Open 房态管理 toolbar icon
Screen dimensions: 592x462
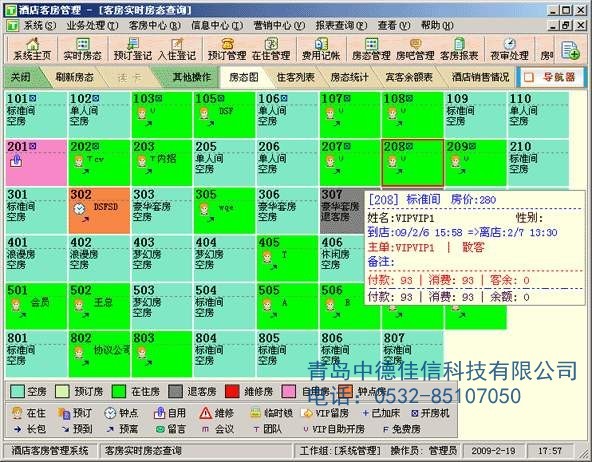(x=371, y=49)
